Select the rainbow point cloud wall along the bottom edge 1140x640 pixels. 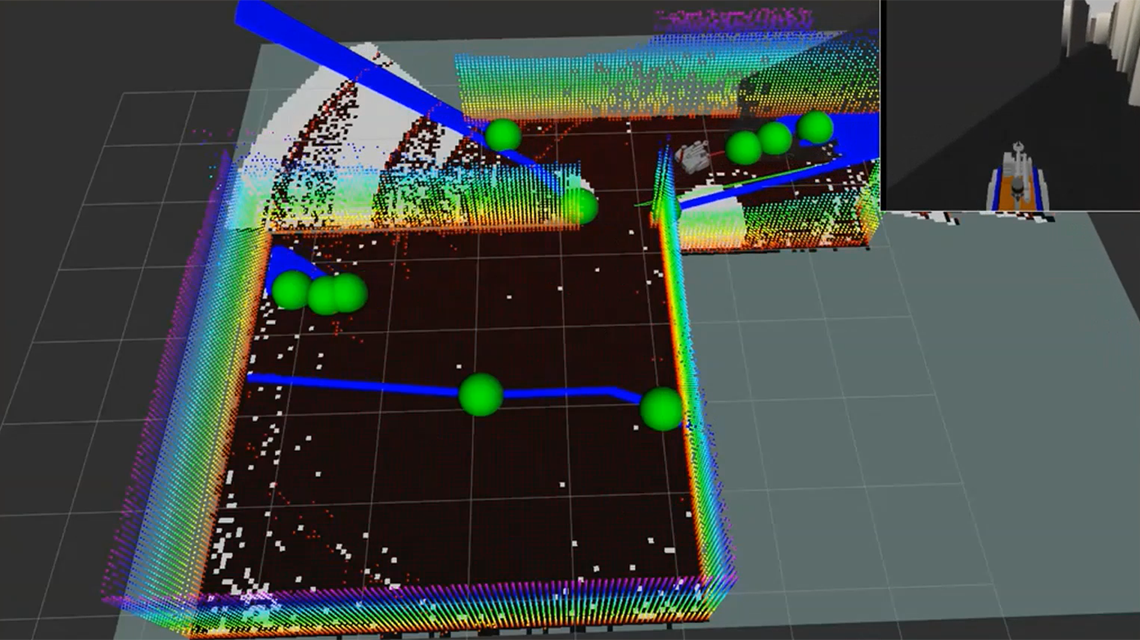pos(450,608)
